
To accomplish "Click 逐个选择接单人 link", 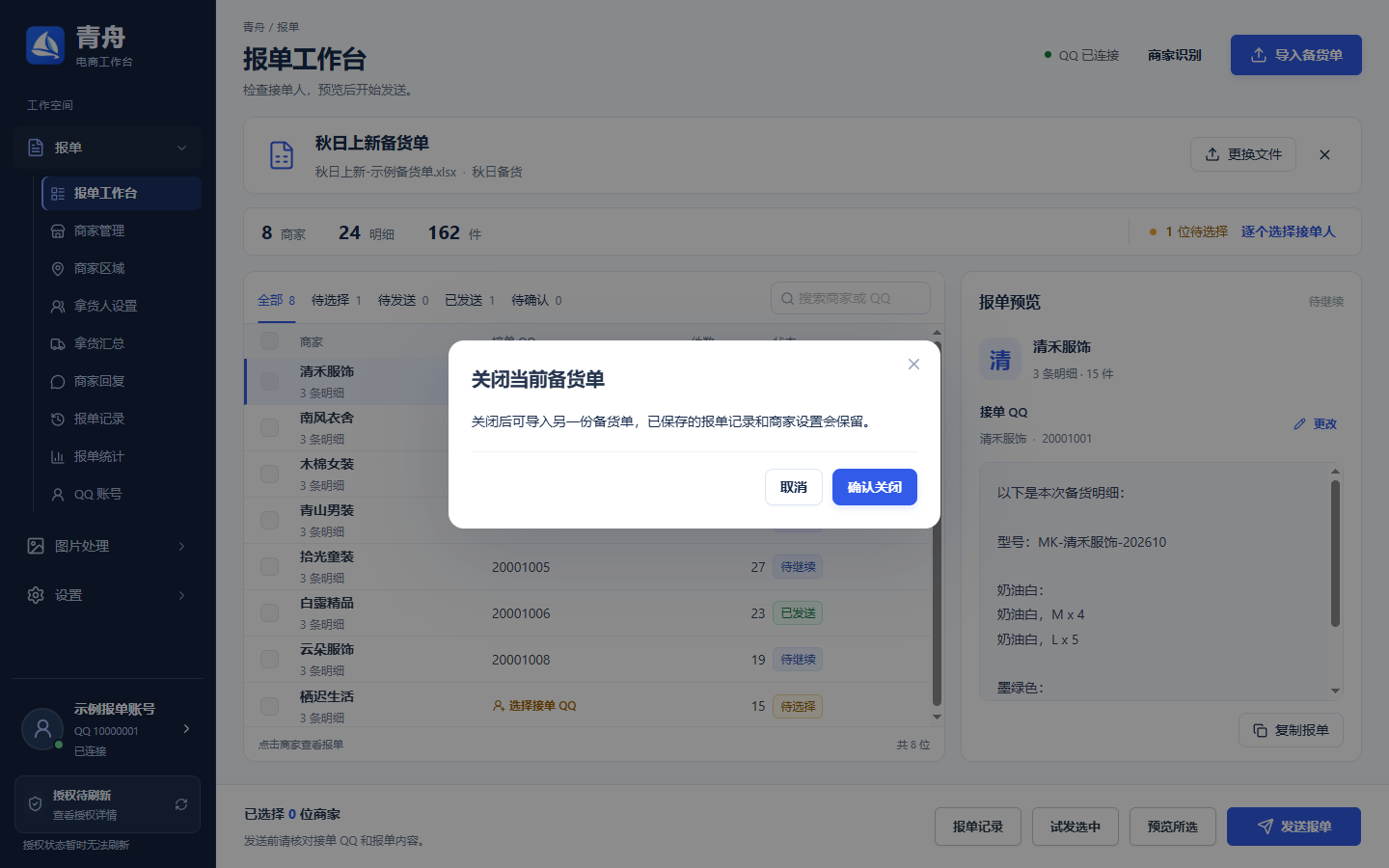I will tap(1288, 231).
